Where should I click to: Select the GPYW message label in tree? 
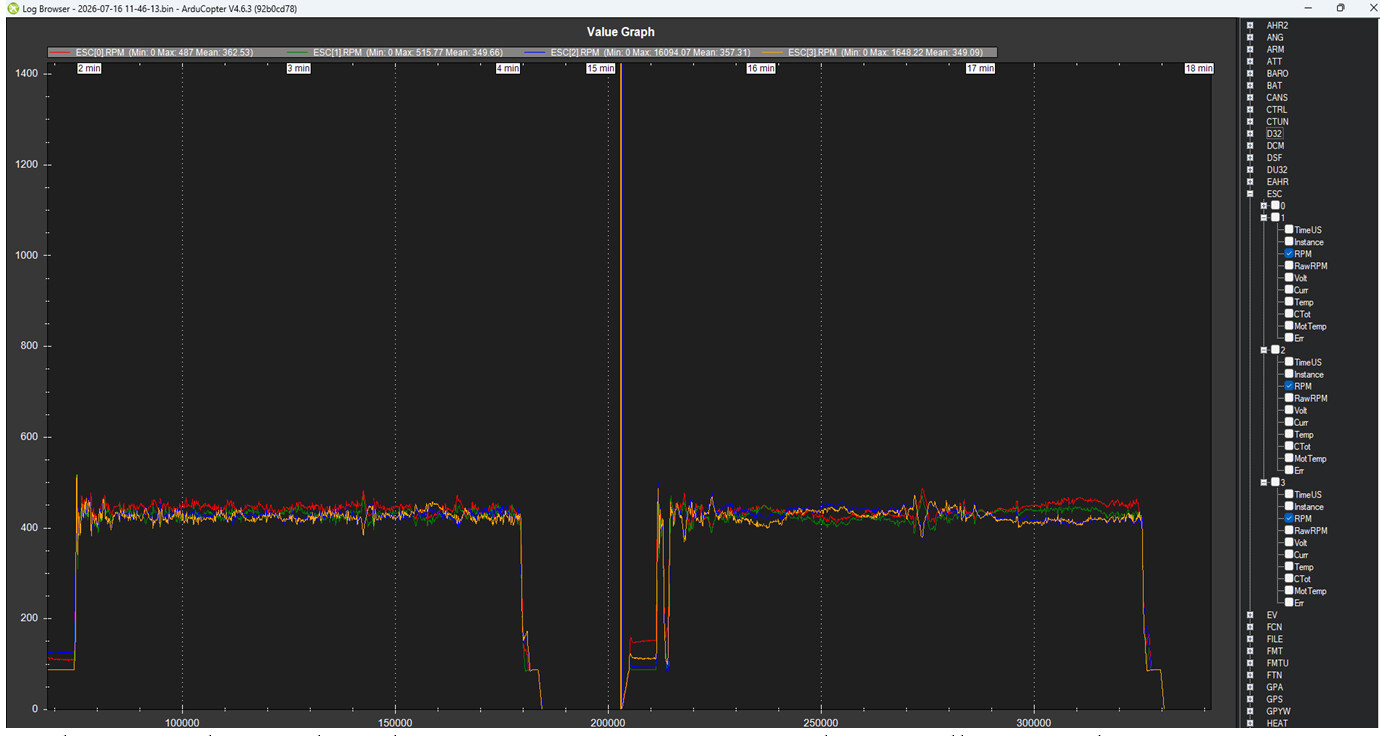pyautogui.click(x=1278, y=711)
